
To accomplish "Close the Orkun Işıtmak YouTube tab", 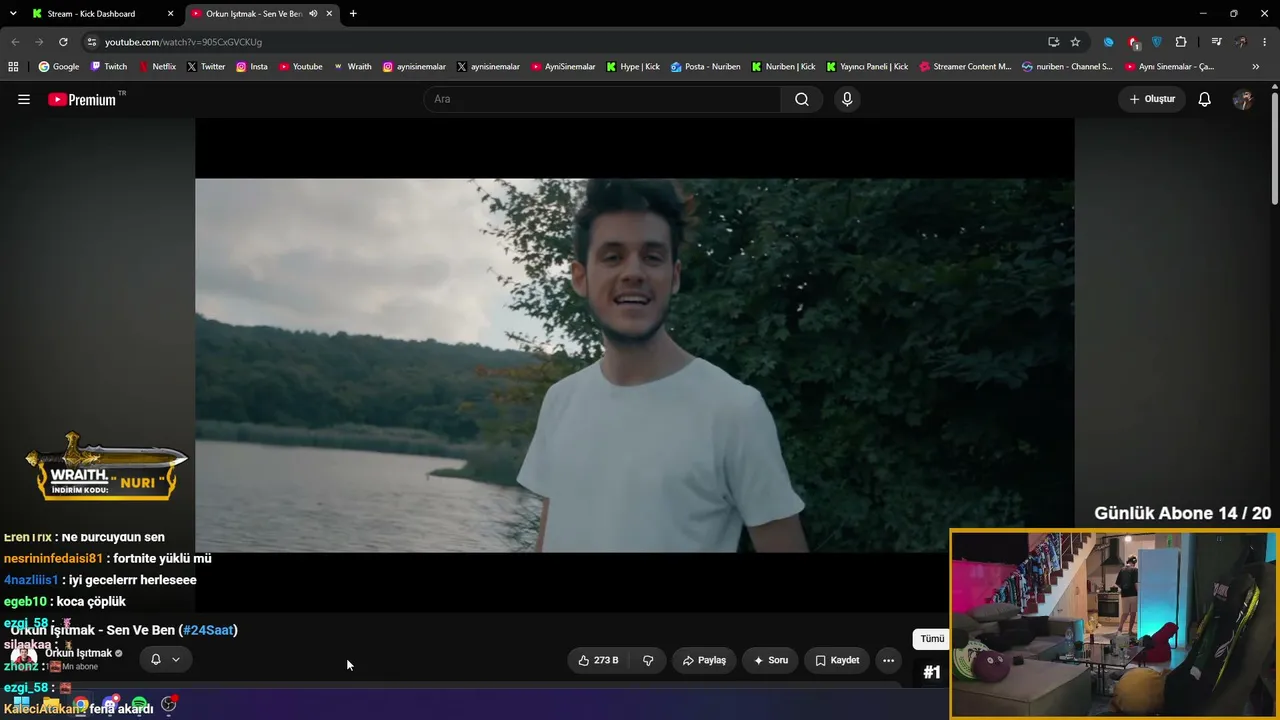I will coord(329,14).
